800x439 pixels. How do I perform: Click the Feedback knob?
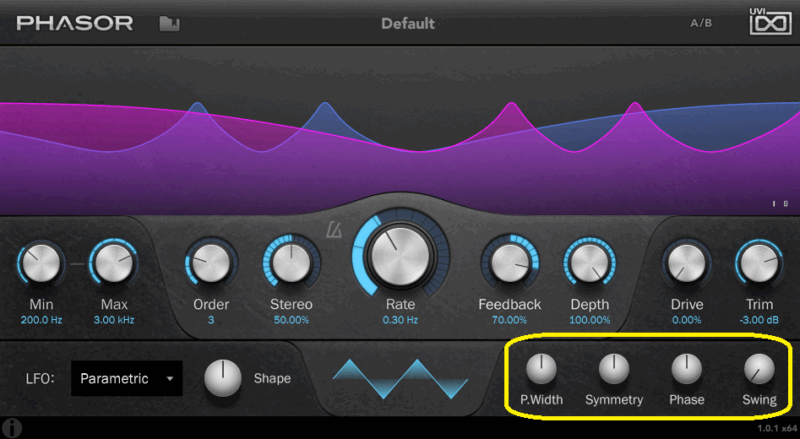510,263
